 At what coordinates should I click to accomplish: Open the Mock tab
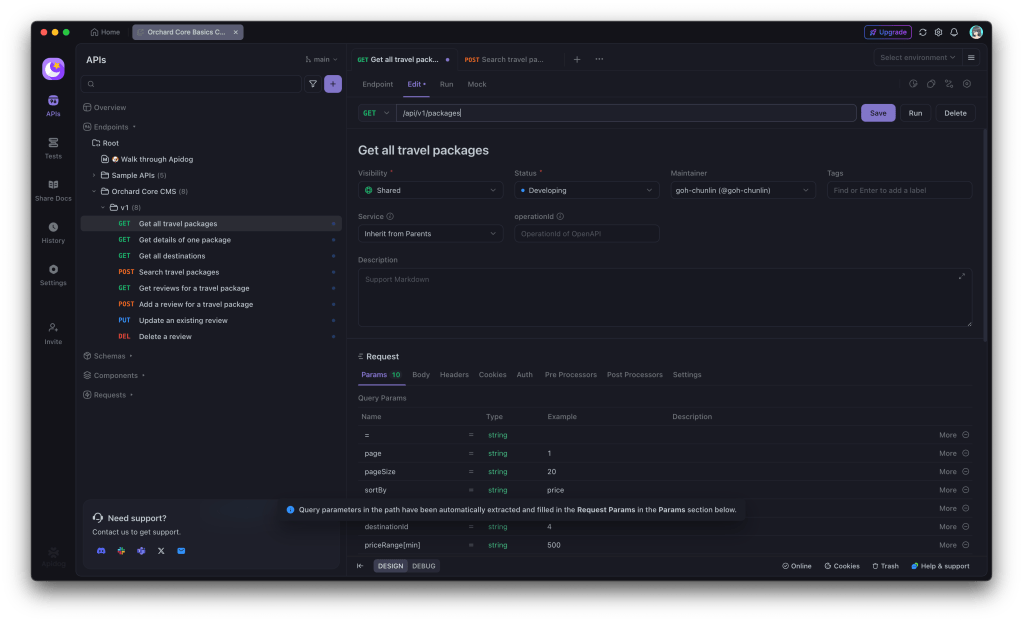tap(477, 84)
